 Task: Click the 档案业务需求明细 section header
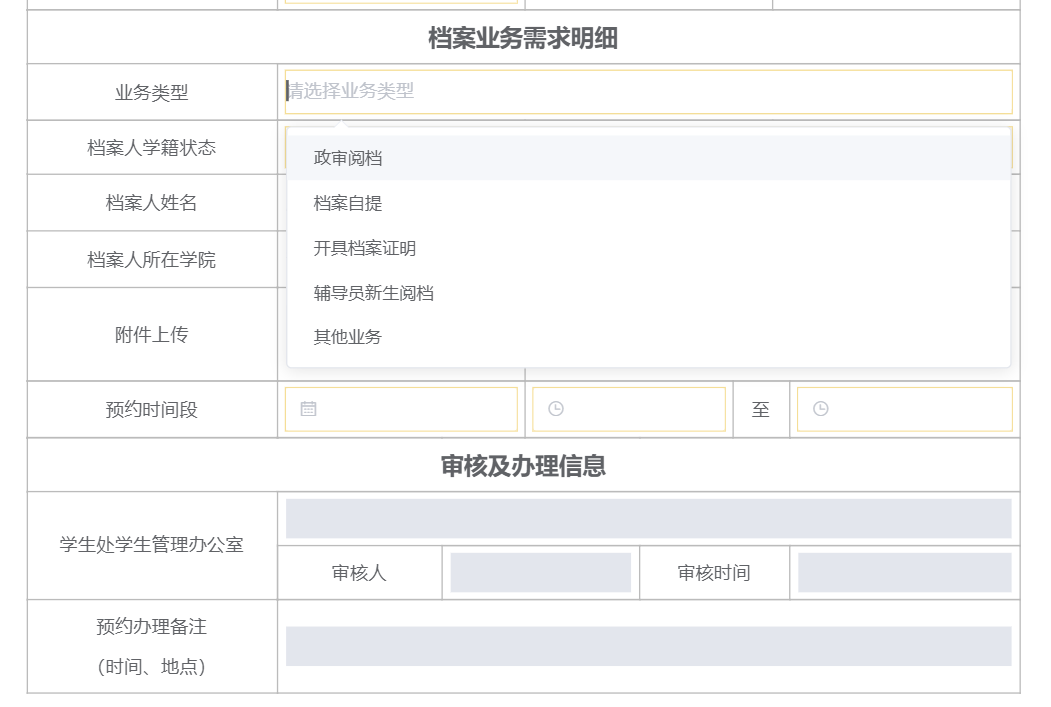[x=523, y=38]
